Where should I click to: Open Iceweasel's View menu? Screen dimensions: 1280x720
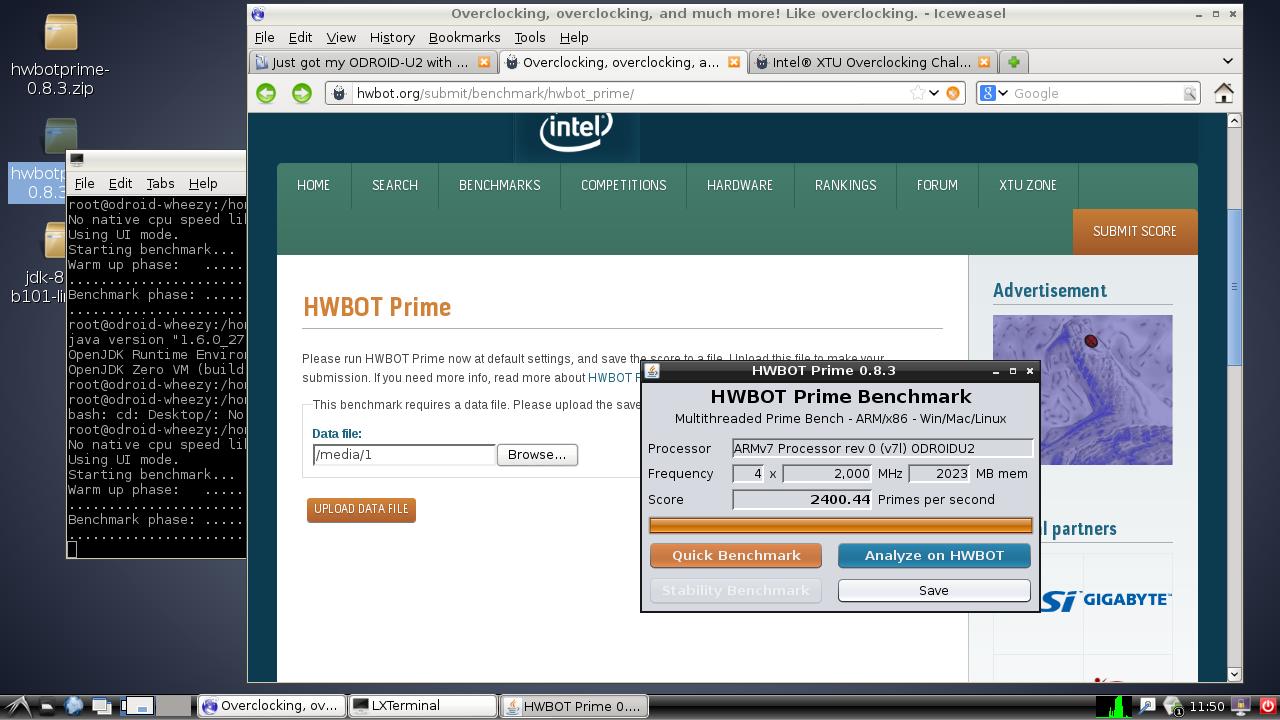tap(341, 37)
